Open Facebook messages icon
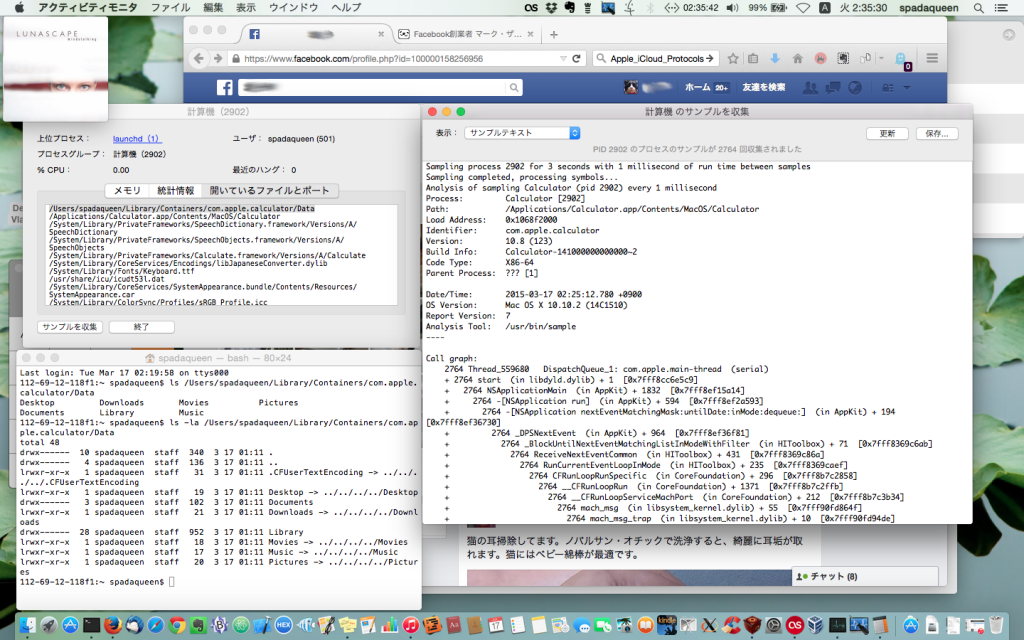Image resolution: width=1024 pixels, height=640 pixels. pyautogui.click(x=833, y=87)
